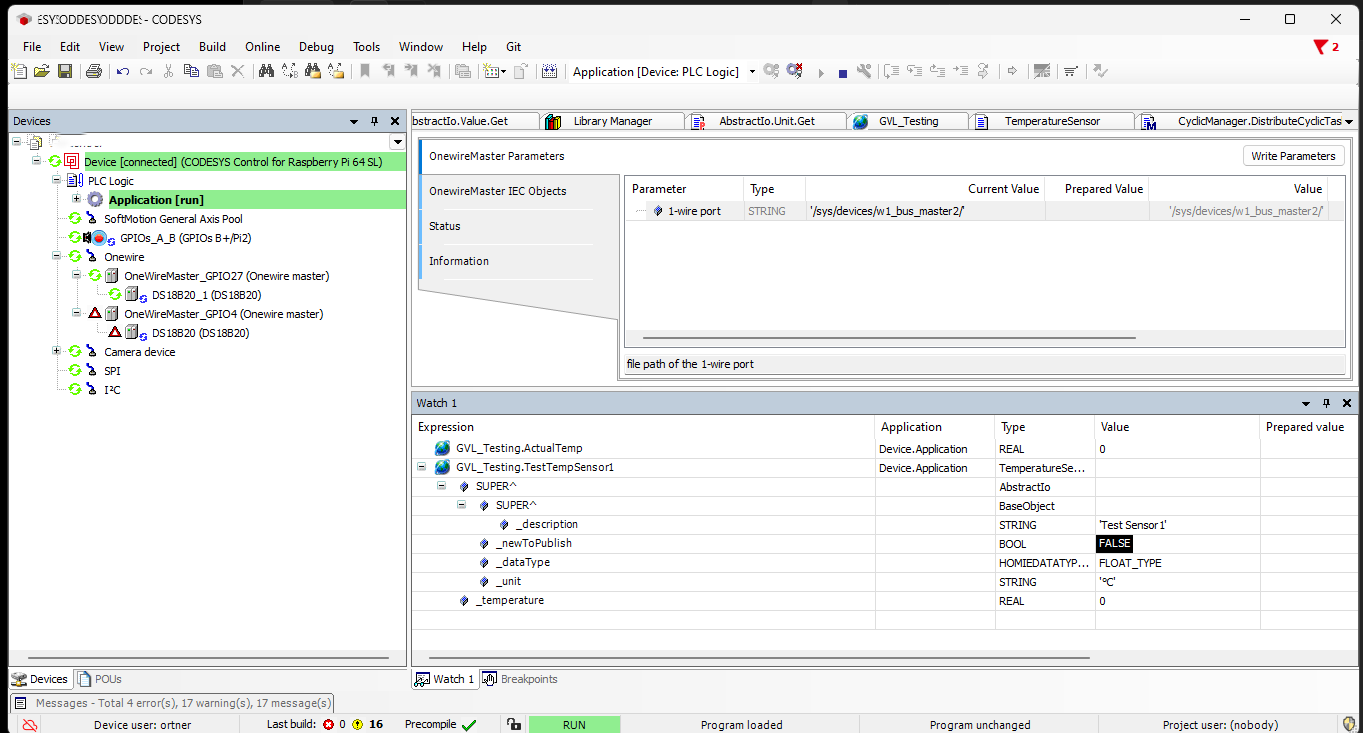Open the Debug menu
Screen dimensions: 1363x733
tap(316, 47)
